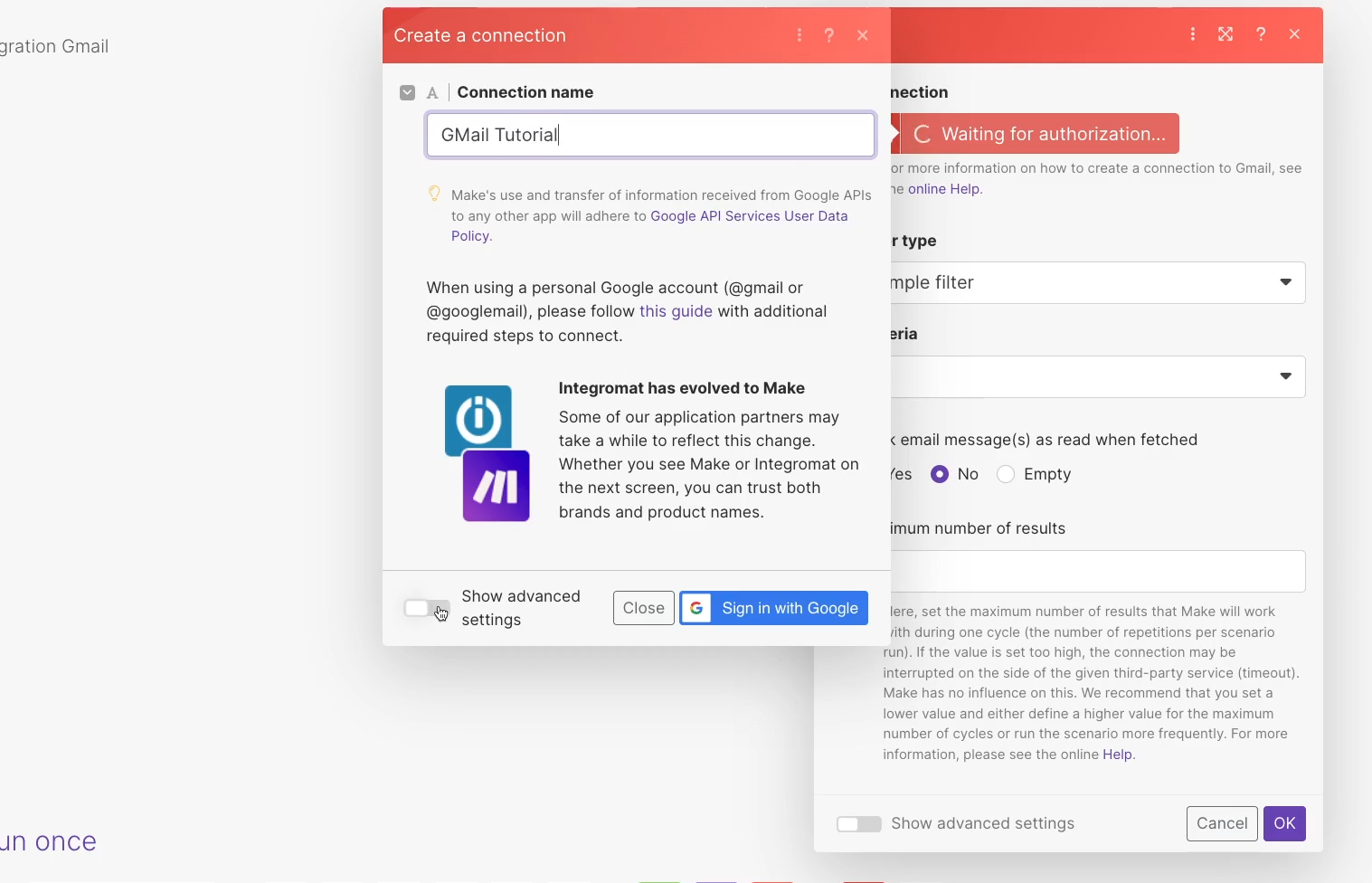Click the 'Integration Gmail' scenario title

point(54,46)
